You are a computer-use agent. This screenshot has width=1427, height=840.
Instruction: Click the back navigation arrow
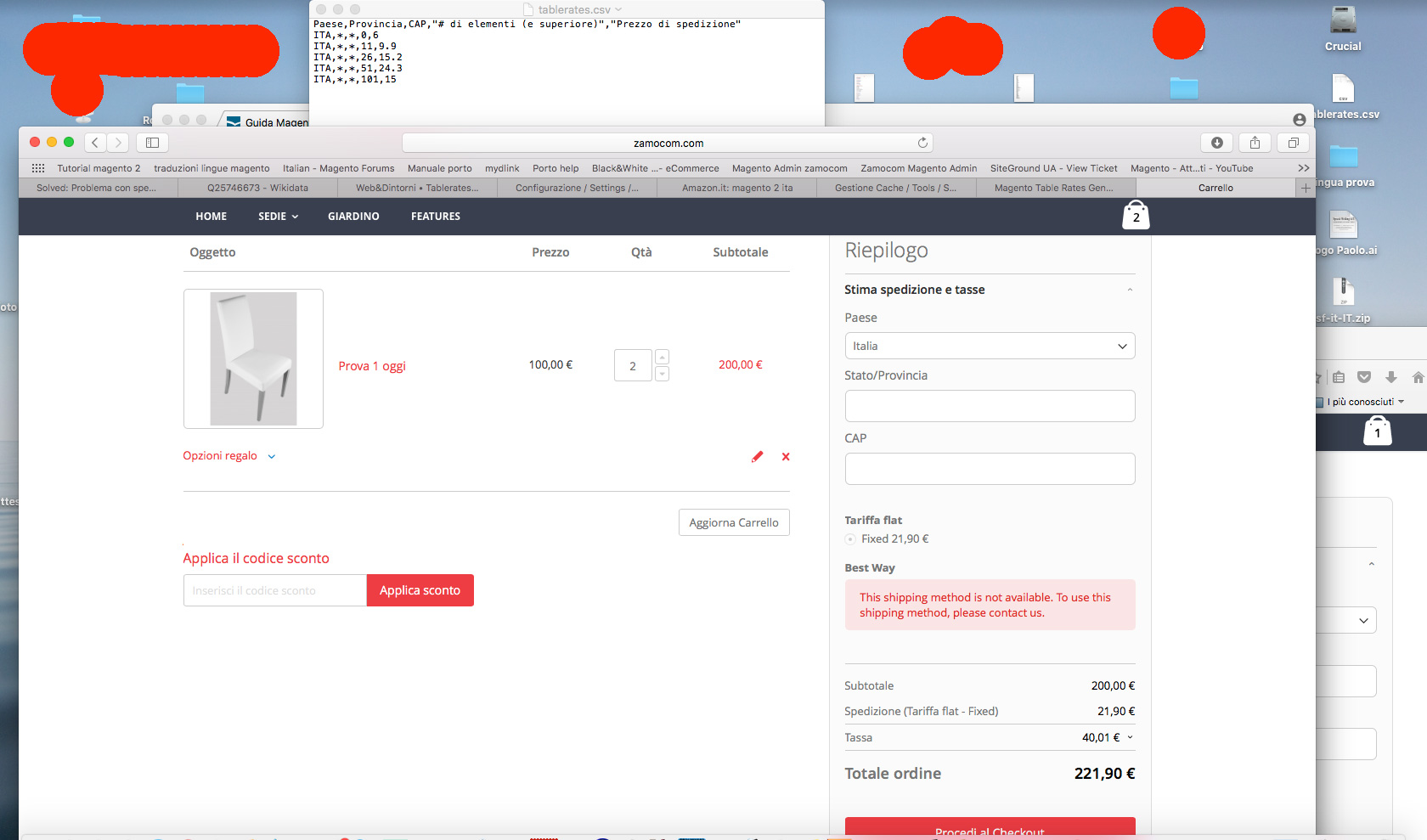coord(94,142)
